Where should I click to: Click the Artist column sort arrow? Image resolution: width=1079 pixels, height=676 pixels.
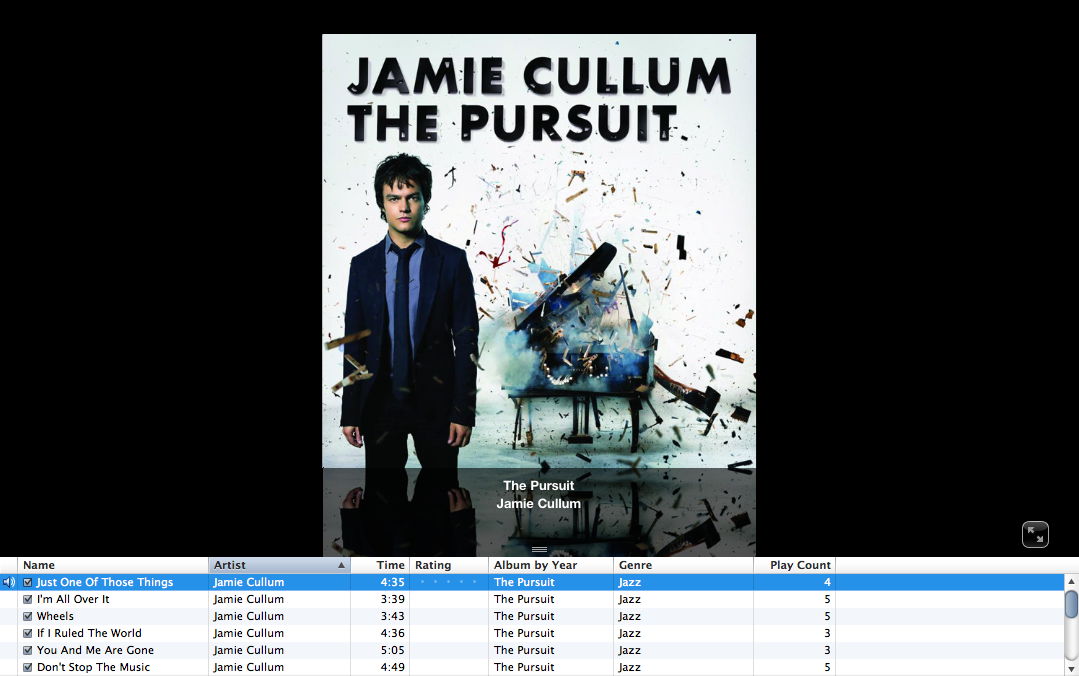(341, 565)
